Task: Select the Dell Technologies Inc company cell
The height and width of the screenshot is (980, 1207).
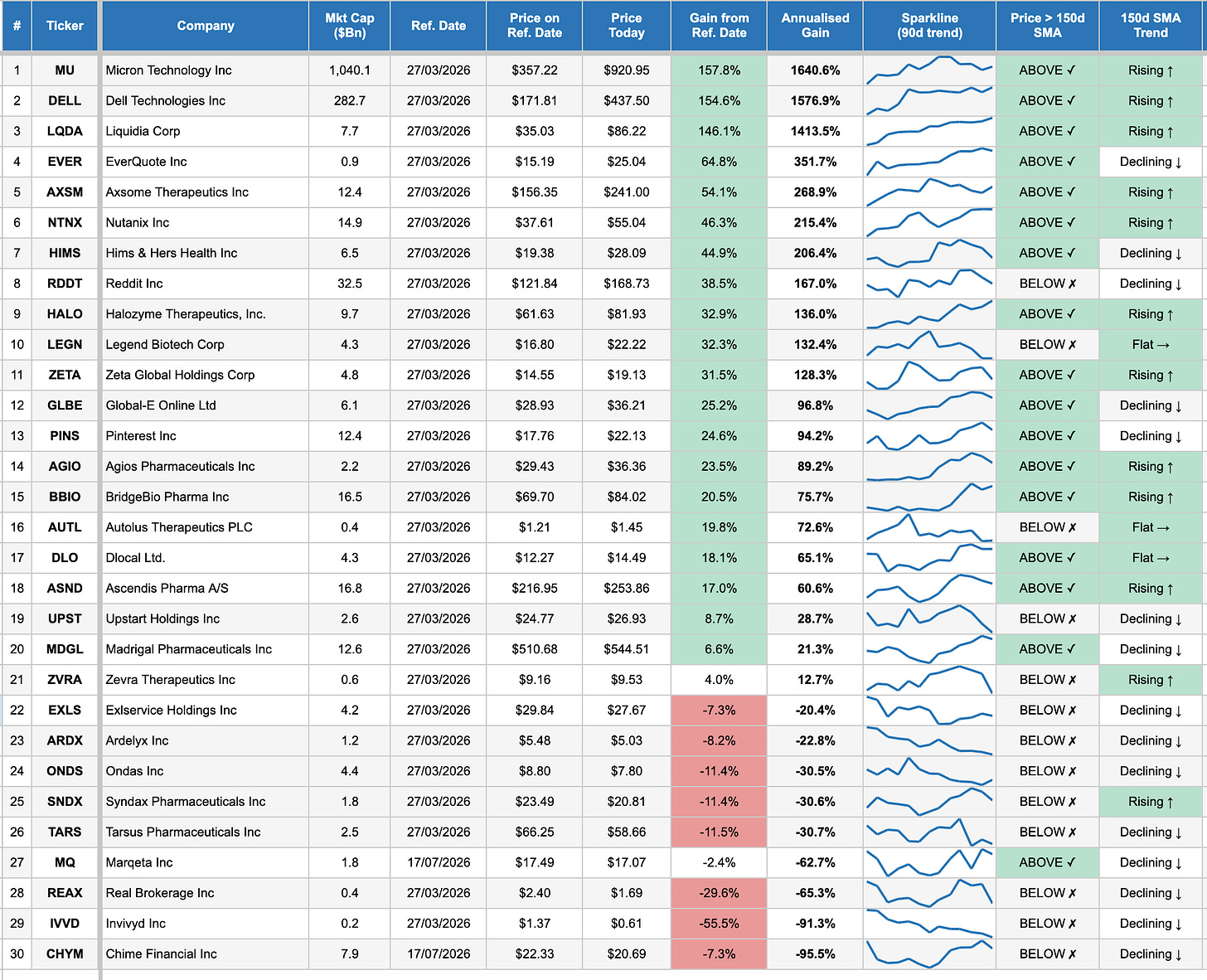Action: click(206, 101)
